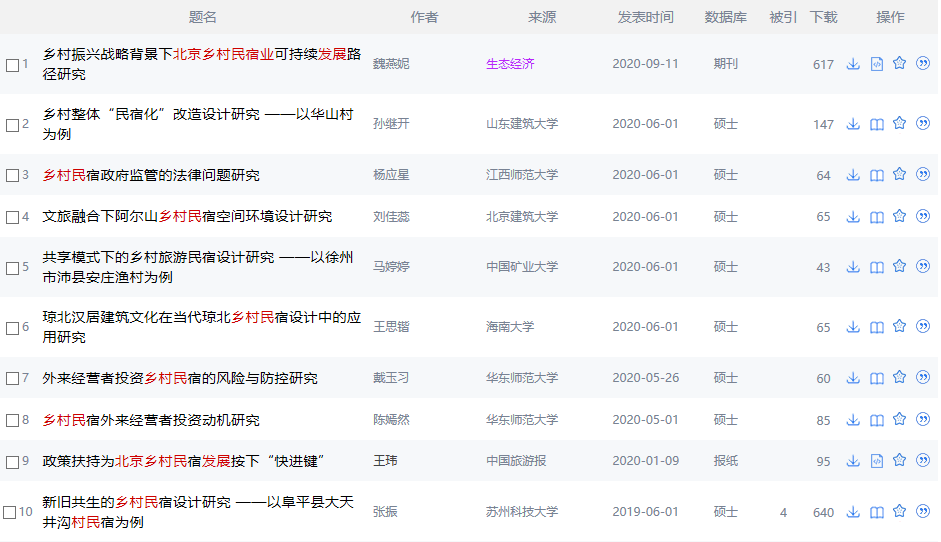
Task: Download the 中国旅游报 newspaper article
Action: (x=853, y=461)
